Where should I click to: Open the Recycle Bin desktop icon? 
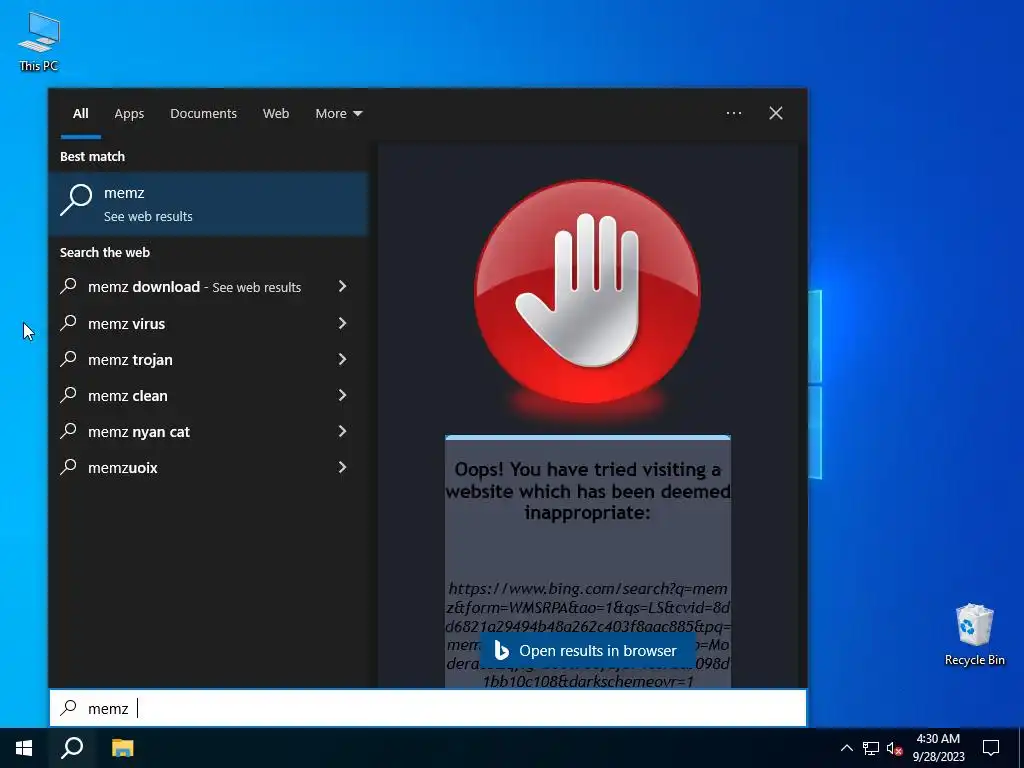pyautogui.click(x=974, y=634)
